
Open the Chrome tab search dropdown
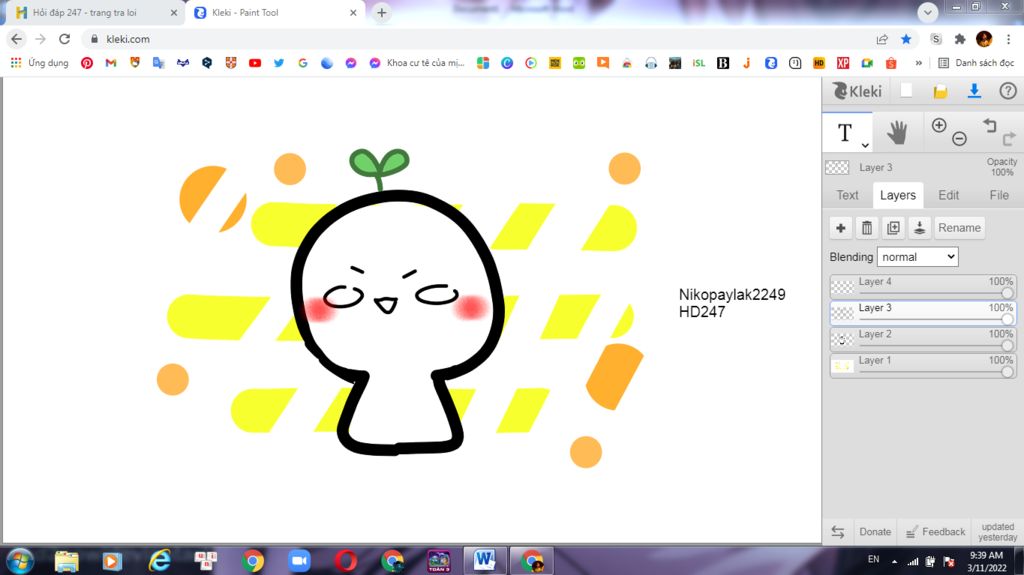(x=927, y=12)
